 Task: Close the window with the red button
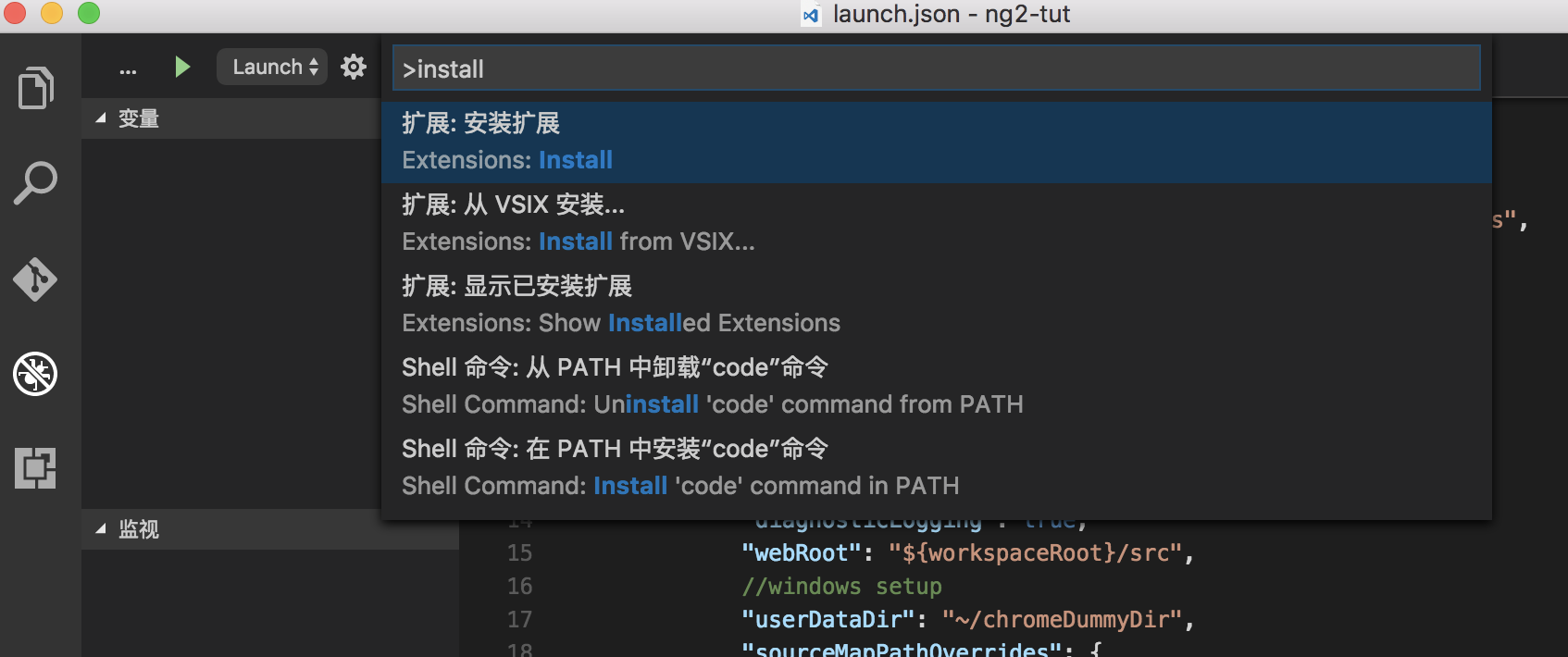click(14, 13)
